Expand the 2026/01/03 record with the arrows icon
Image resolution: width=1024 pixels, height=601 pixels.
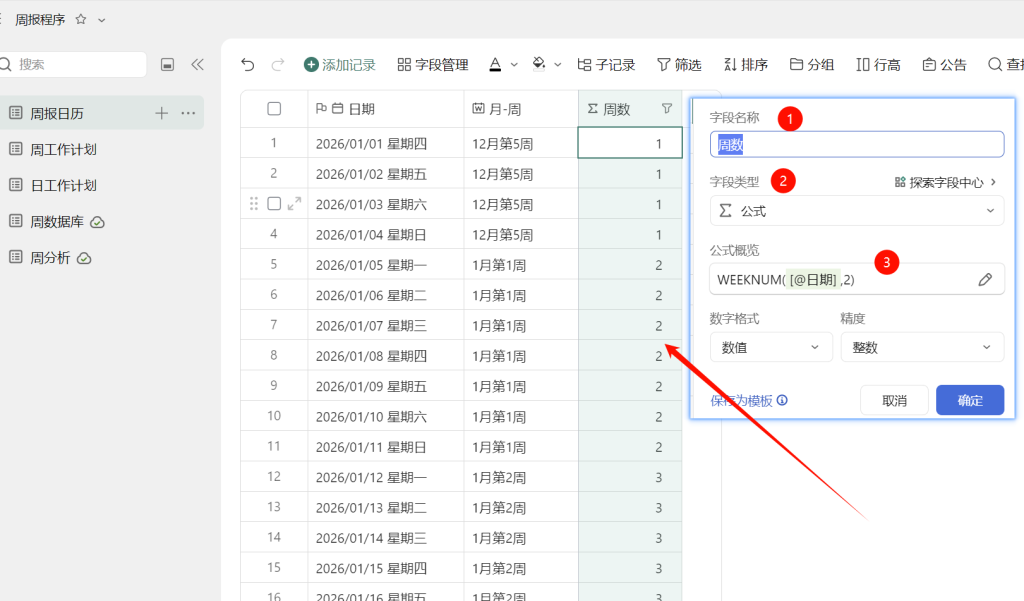pos(295,204)
